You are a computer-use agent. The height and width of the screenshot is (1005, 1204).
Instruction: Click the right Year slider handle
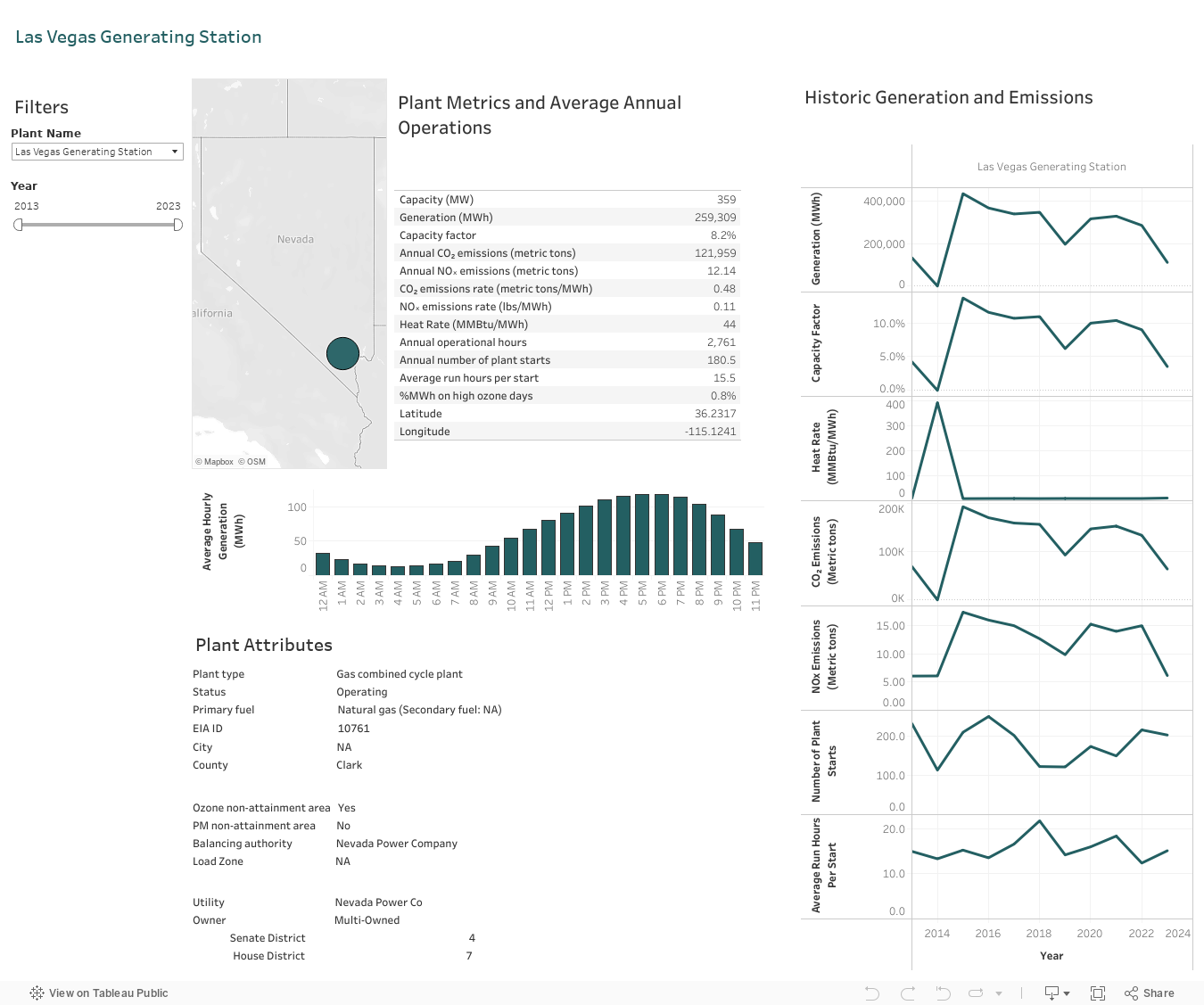click(x=177, y=225)
